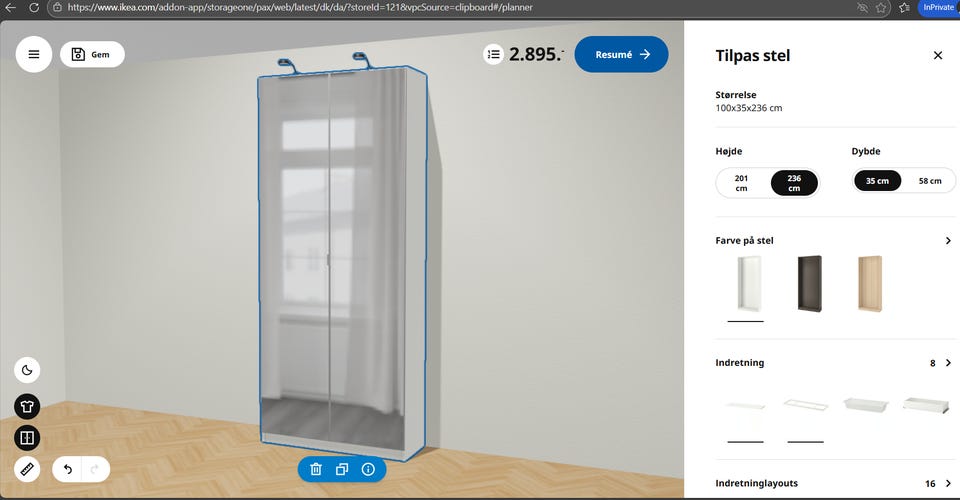This screenshot has width=960, height=500.
Task: Click the t-shirt clothing view icon
Action: (x=27, y=406)
